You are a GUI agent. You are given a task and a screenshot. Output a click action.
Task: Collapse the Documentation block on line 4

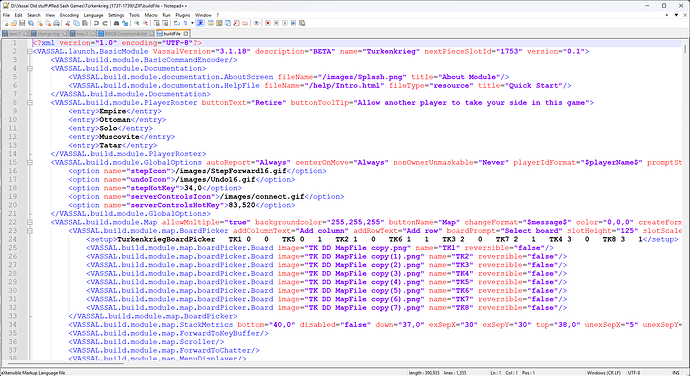29,69
